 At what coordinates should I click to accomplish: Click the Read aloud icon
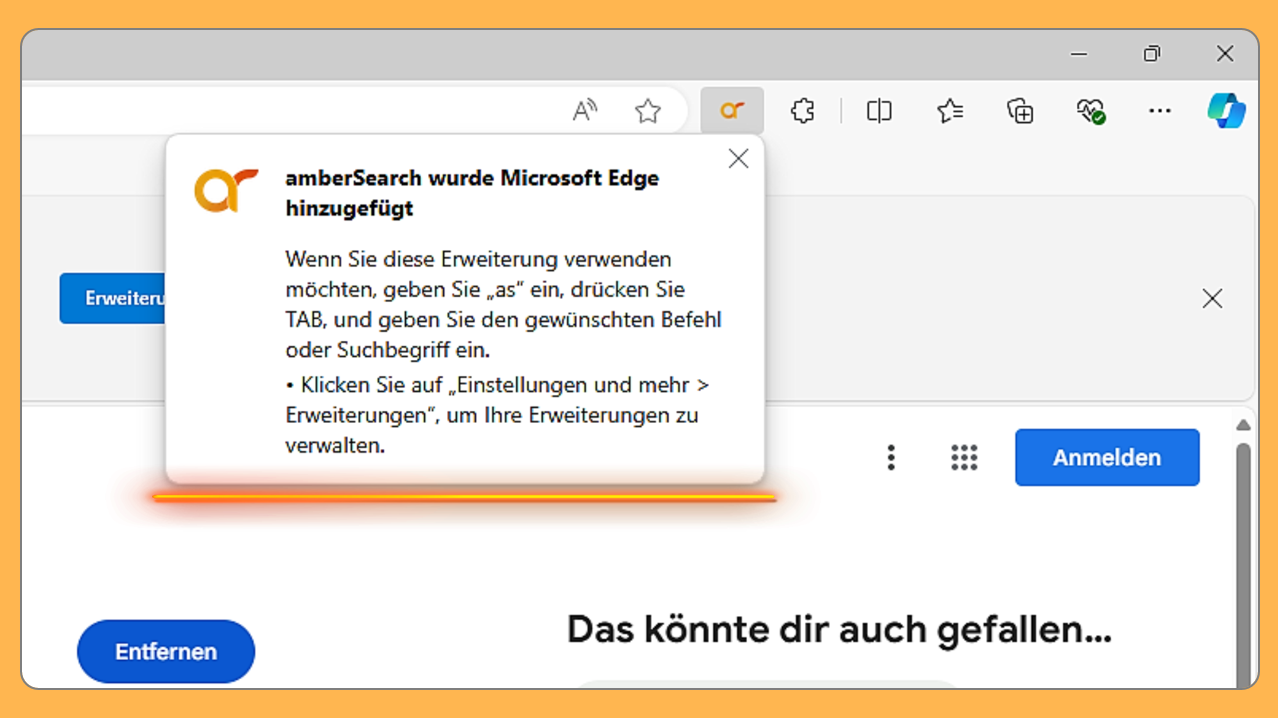(x=585, y=111)
